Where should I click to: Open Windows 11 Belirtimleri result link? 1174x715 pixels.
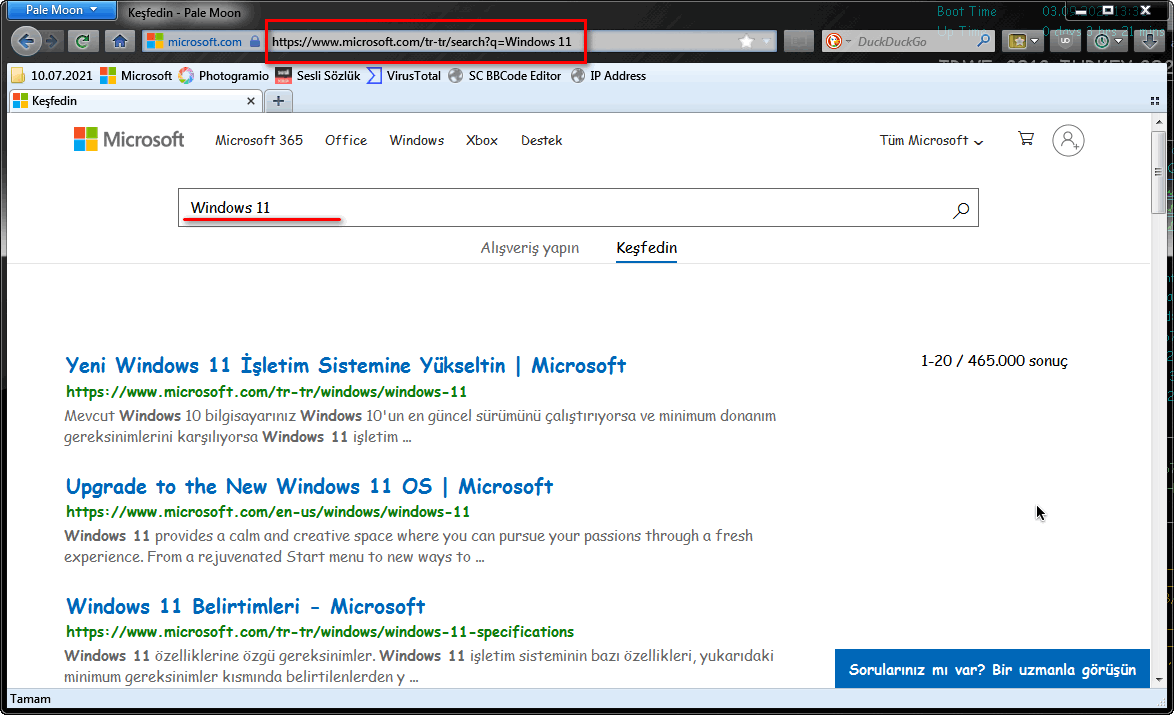[246, 606]
